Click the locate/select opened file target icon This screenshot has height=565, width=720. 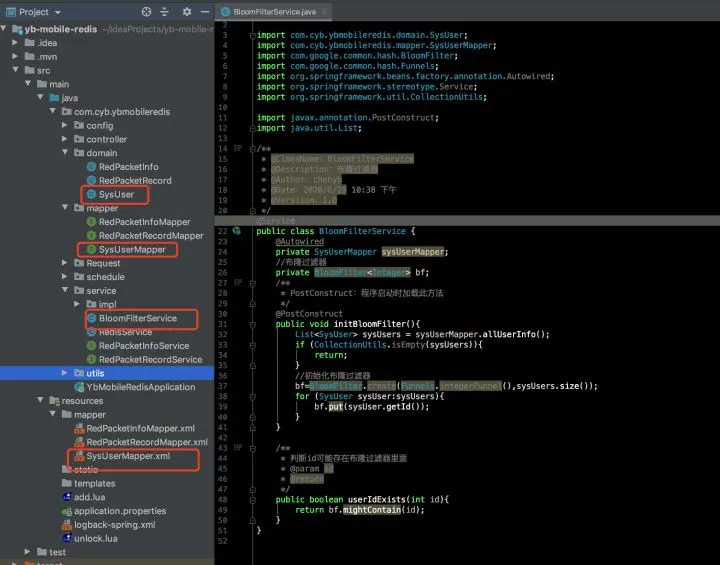pos(146,12)
